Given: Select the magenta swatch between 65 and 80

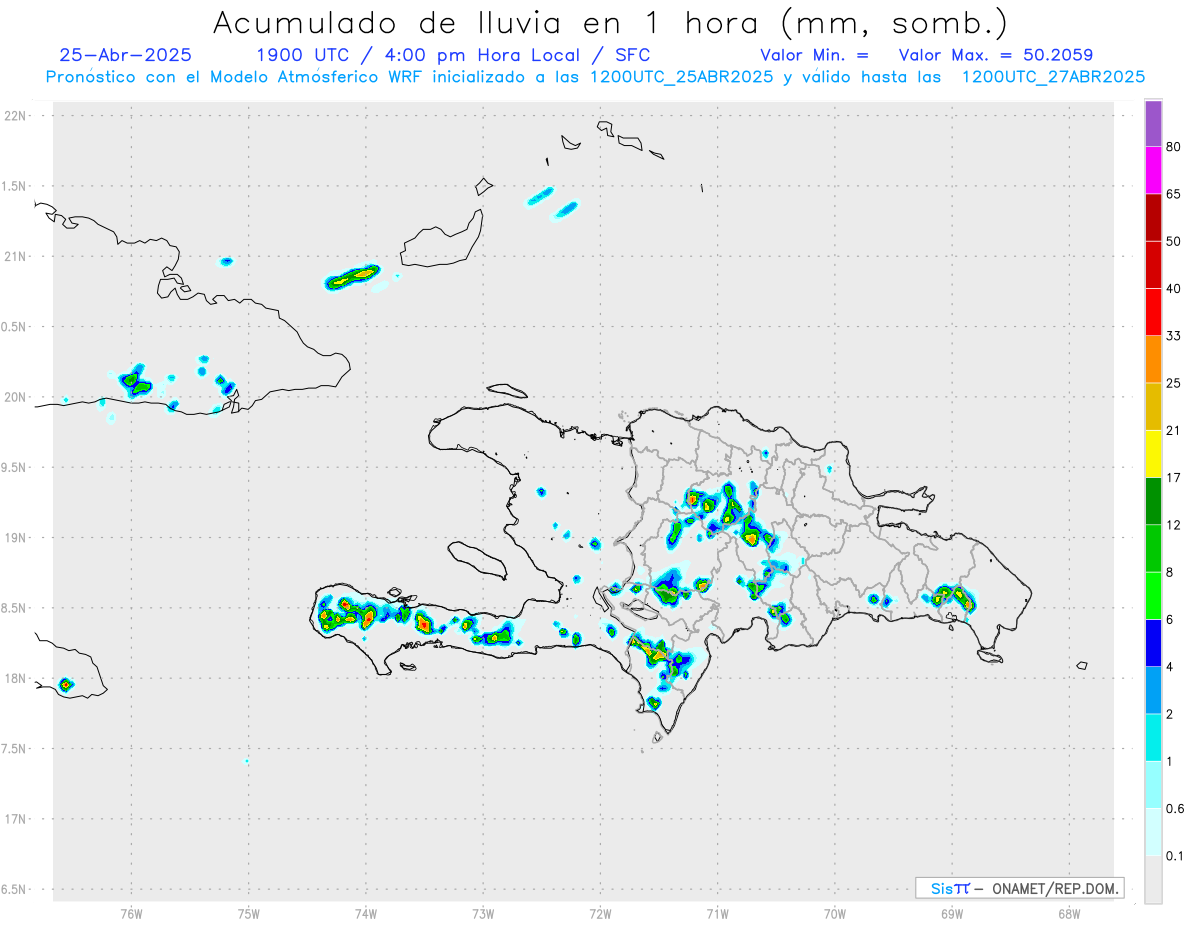Looking at the screenshot, I should 1153,170.
